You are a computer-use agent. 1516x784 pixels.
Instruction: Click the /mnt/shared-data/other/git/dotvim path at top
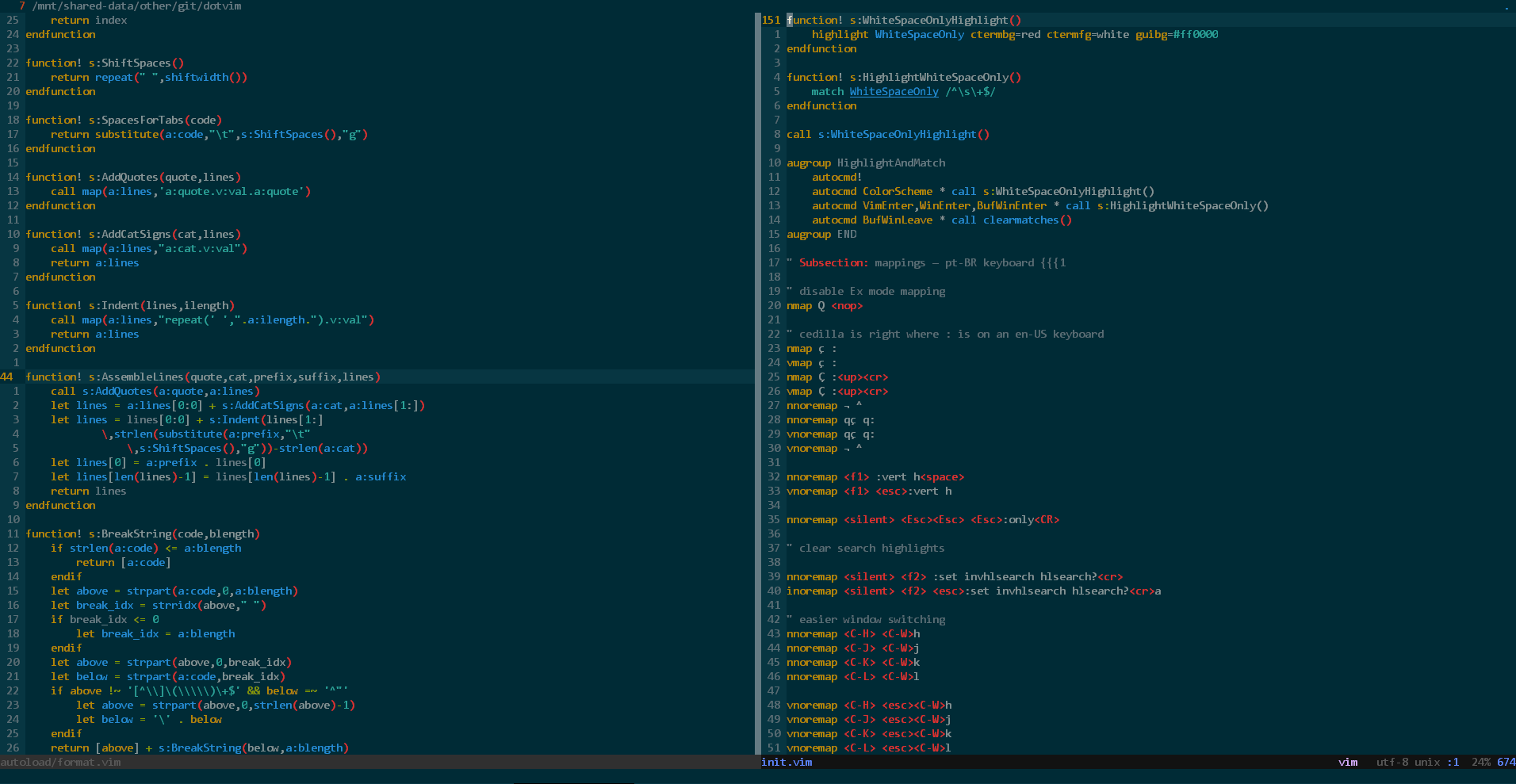[x=136, y=6]
